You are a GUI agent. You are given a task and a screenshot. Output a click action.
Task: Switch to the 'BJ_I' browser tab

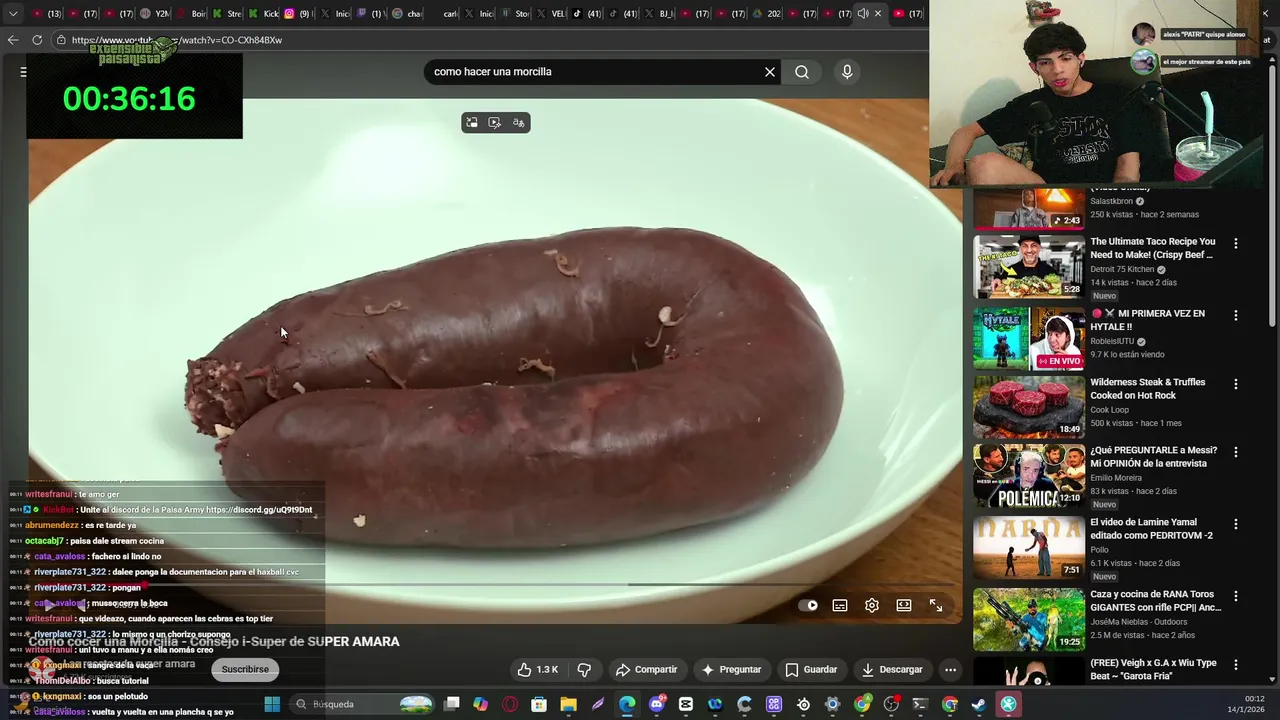(x=659, y=14)
